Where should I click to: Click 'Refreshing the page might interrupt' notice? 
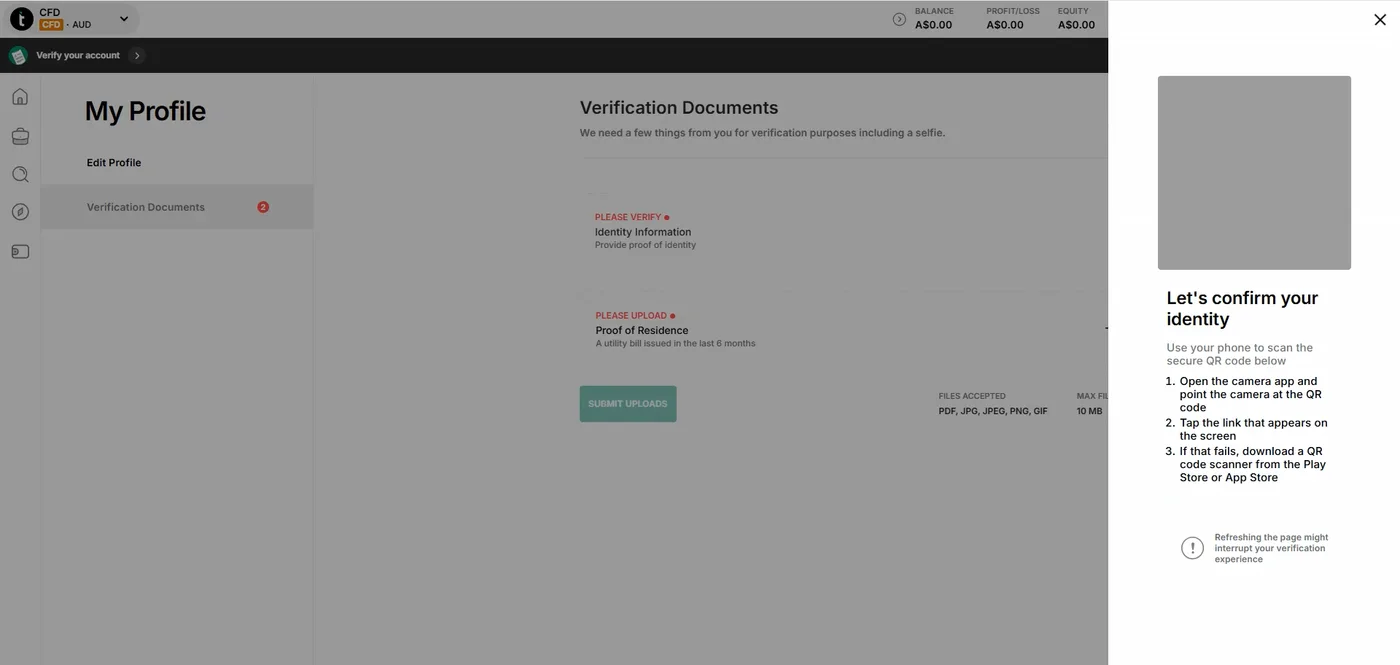point(1272,548)
